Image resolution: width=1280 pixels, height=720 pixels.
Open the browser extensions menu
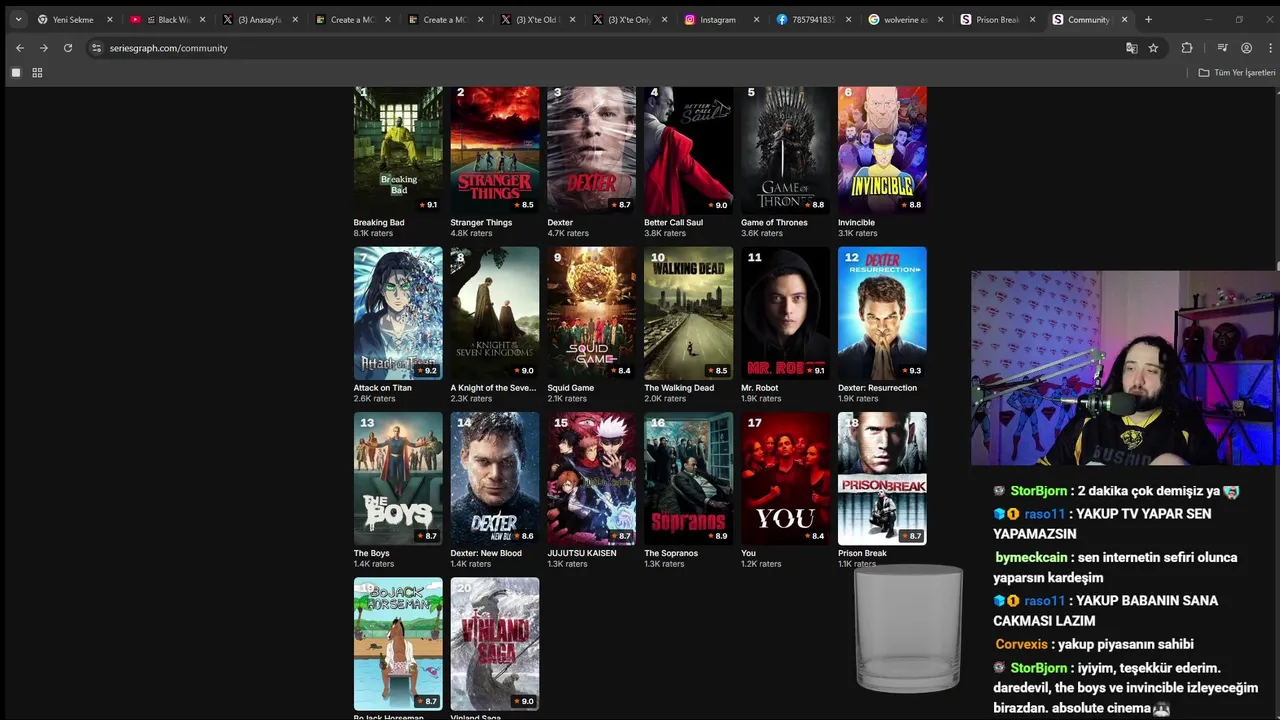point(1187,48)
